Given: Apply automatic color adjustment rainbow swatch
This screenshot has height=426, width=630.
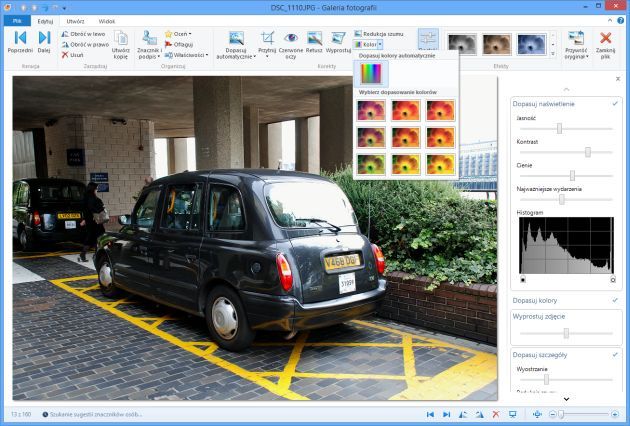Looking at the screenshot, I should click(x=371, y=74).
